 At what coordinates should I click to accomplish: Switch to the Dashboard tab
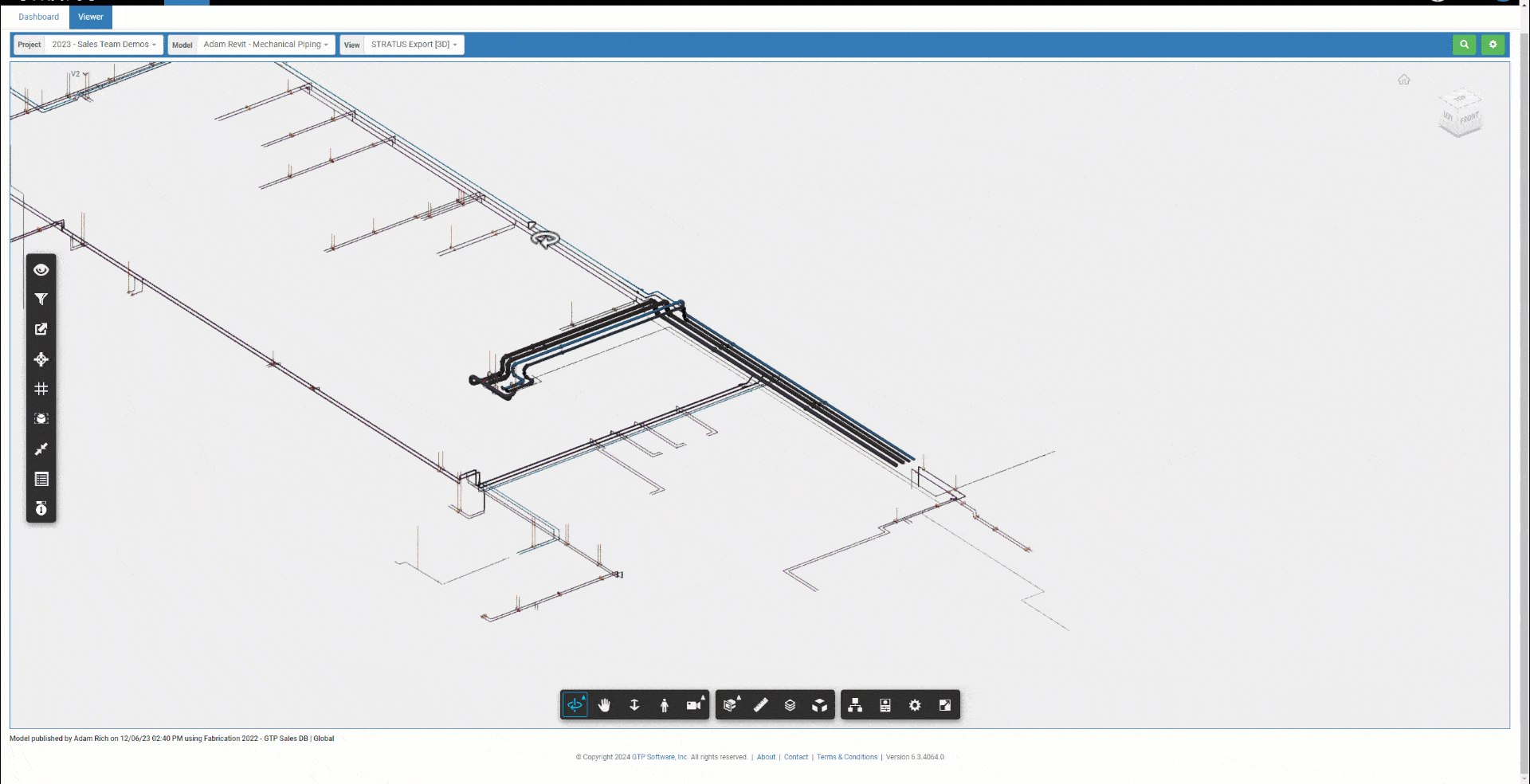[x=37, y=17]
